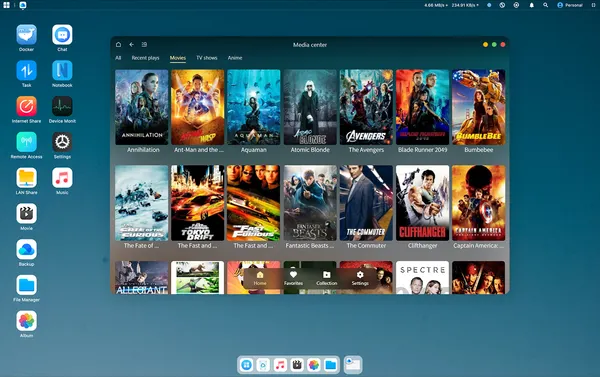
Task: Open the Ant-Man and the Wasp poster
Action: point(197,107)
